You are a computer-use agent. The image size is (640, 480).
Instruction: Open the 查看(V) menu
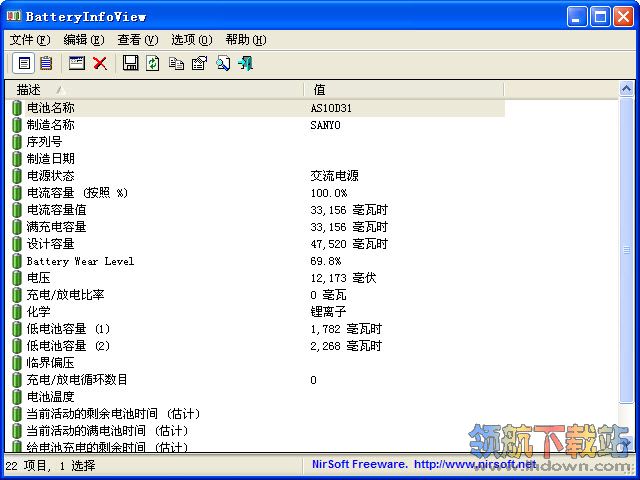pyautogui.click(x=138, y=40)
